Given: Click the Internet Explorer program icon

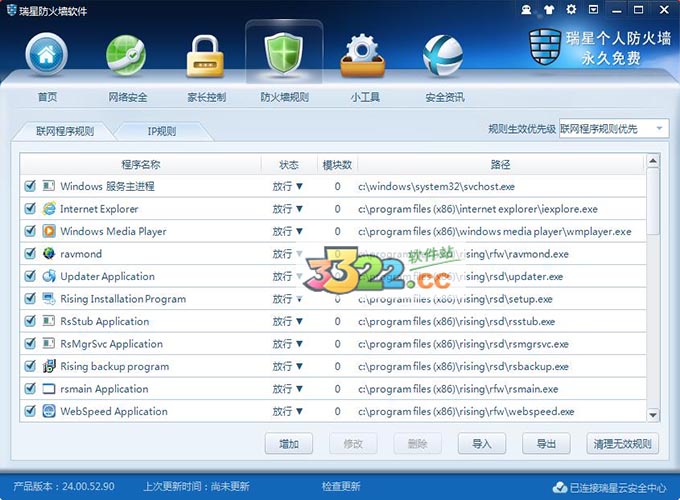Looking at the screenshot, I should click(49, 209).
